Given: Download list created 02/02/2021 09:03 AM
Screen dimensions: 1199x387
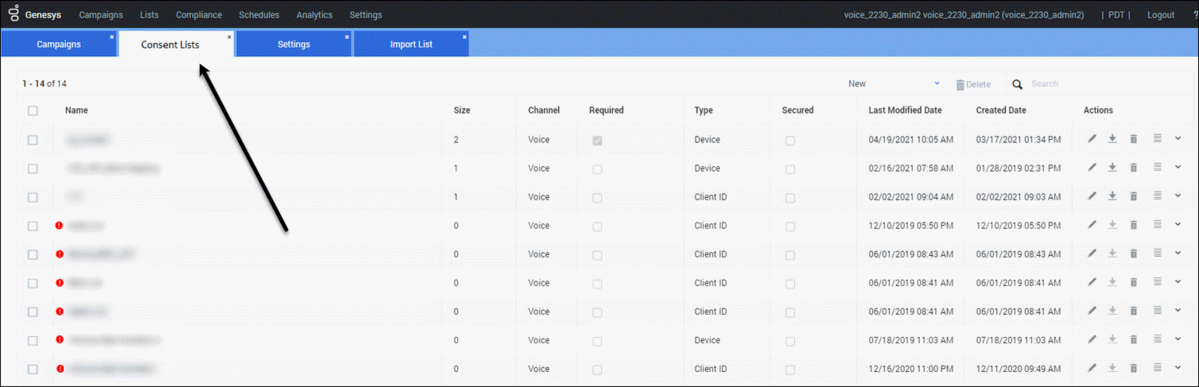Looking at the screenshot, I should 1113,197.
